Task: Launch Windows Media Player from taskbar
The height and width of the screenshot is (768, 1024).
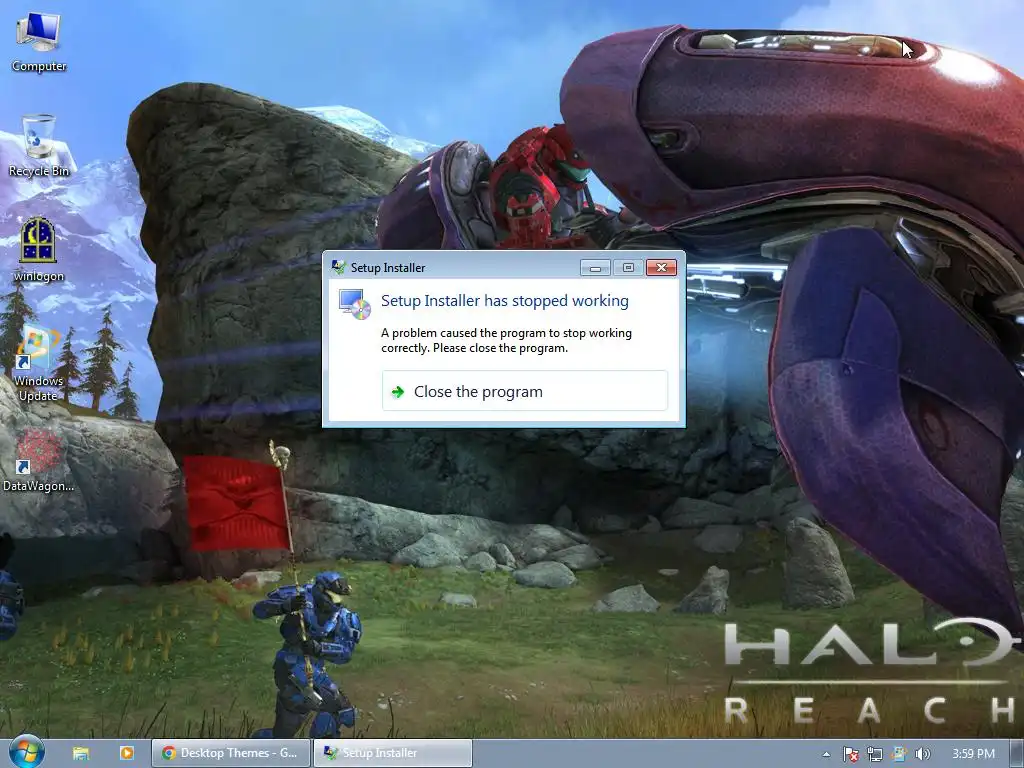Action: pyautogui.click(x=126, y=753)
